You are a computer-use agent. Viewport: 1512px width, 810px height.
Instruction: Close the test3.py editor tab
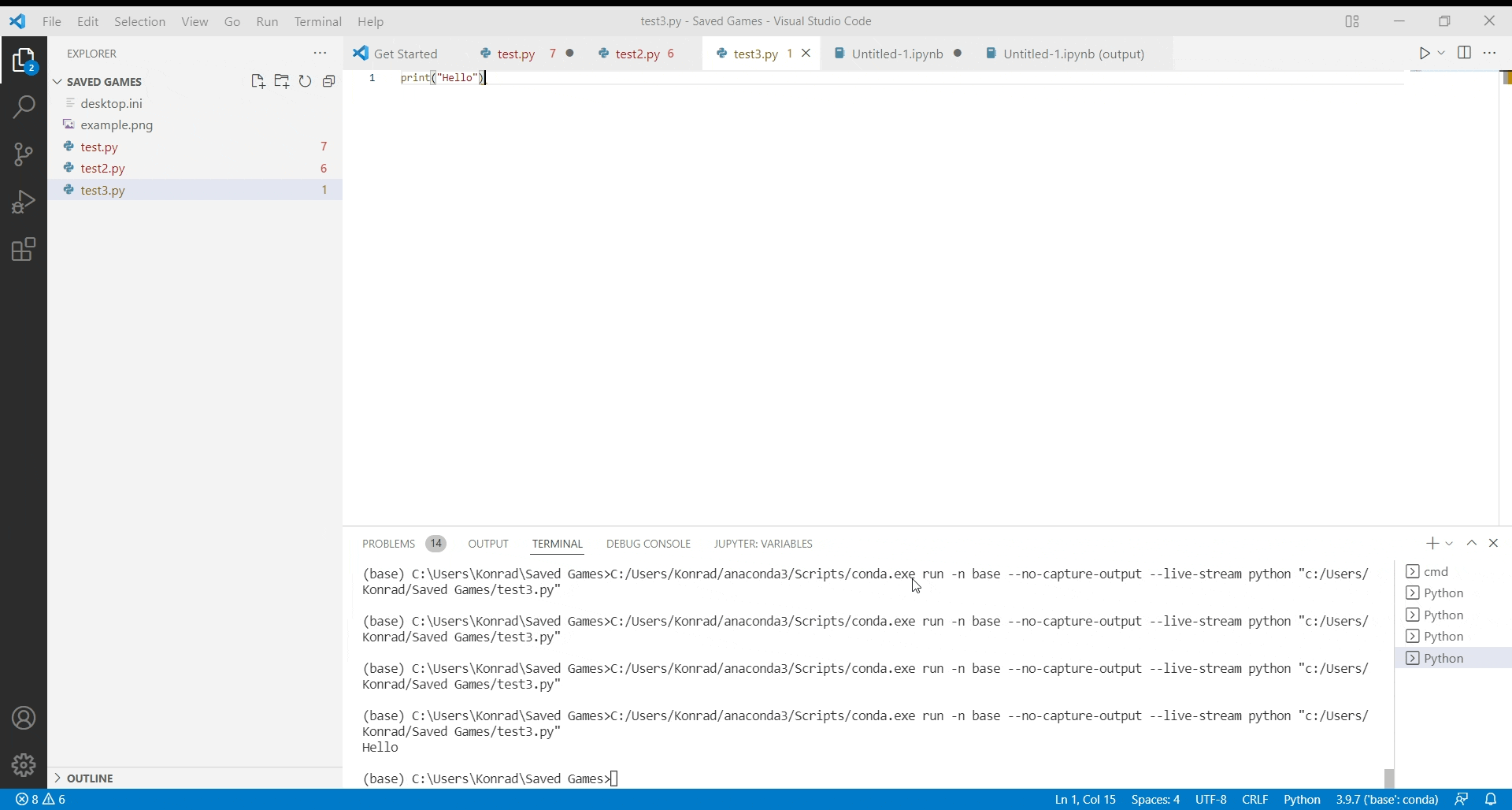pyautogui.click(x=806, y=53)
